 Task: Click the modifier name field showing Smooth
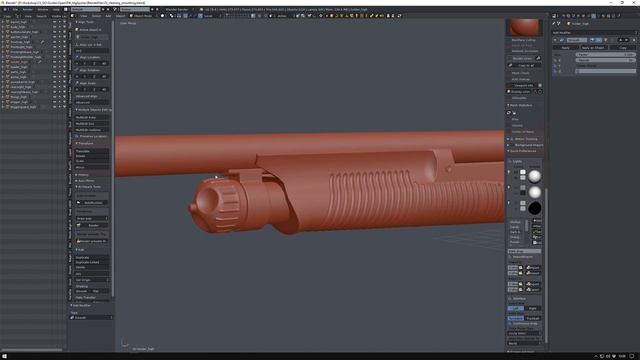577,40
